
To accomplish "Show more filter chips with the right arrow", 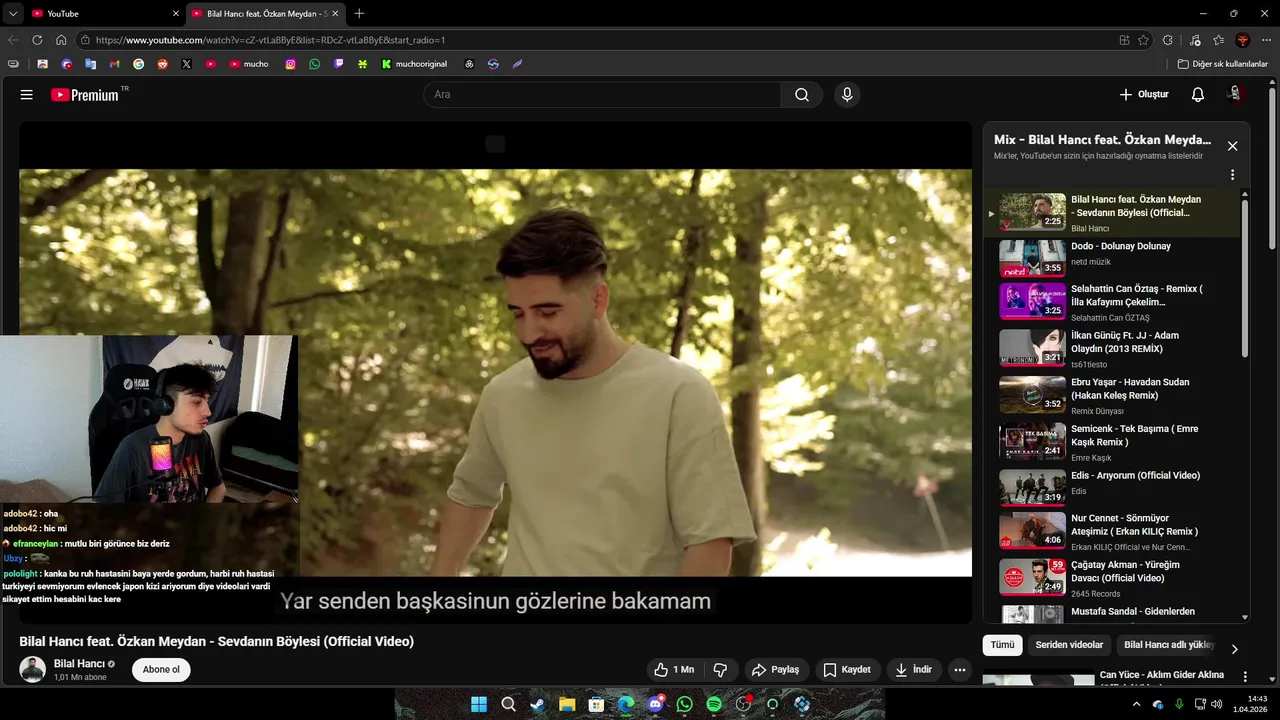I will 1234,648.
